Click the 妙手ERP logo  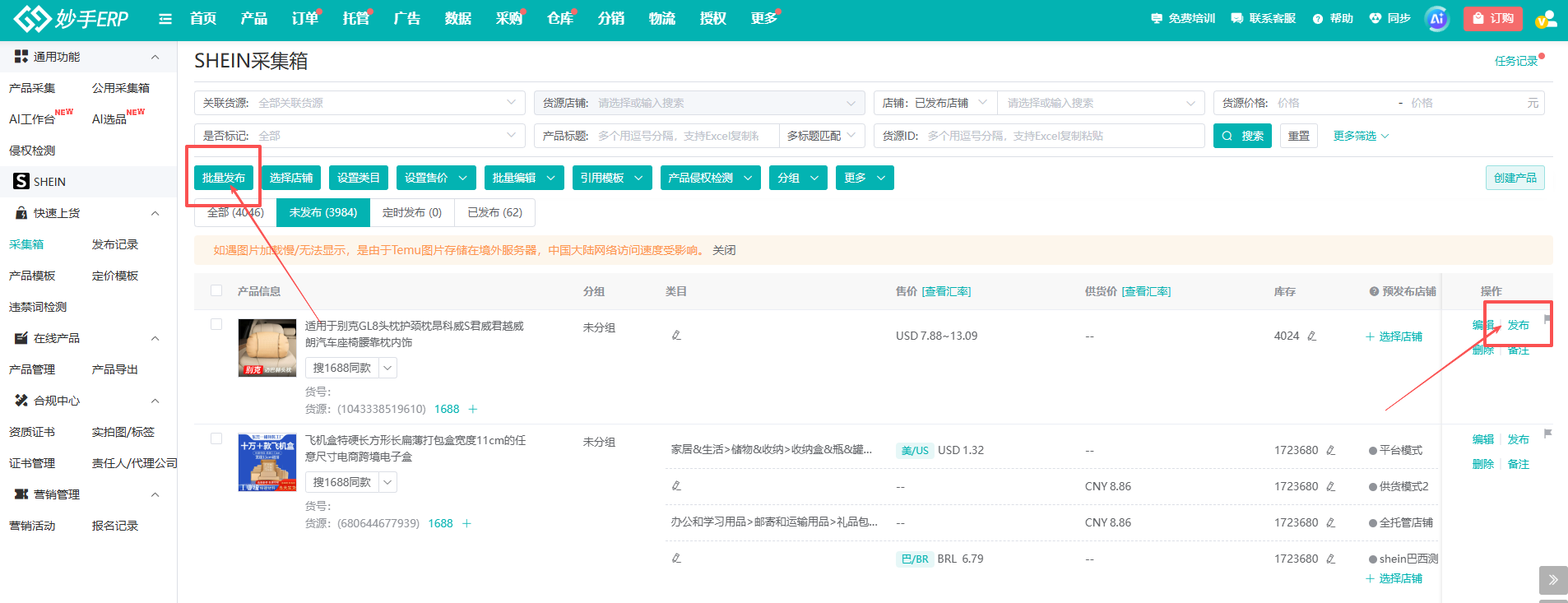(72, 18)
